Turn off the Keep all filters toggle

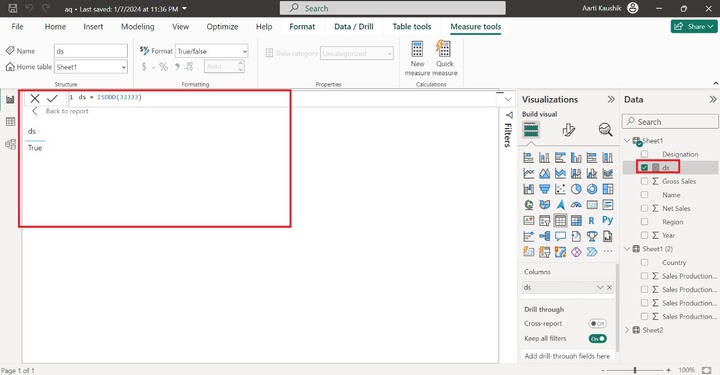[597, 339]
